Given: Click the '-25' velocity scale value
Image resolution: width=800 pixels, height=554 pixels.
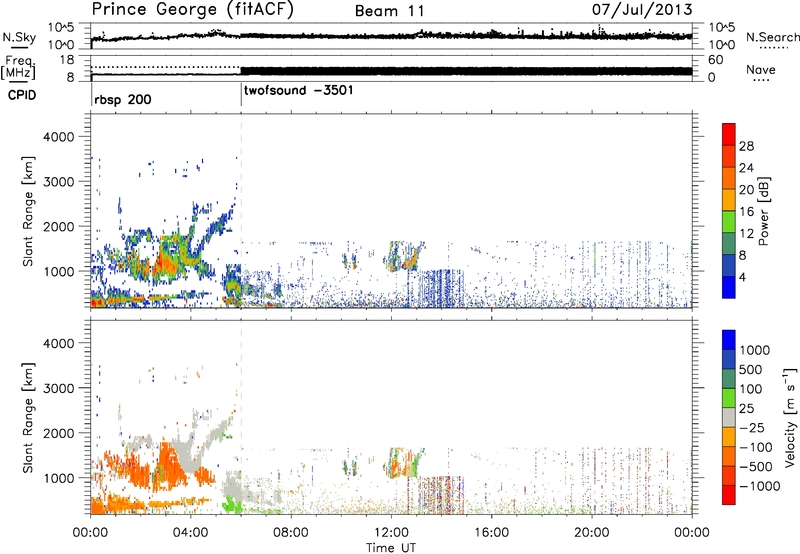Looking at the screenshot, I should (x=754, y=427).
